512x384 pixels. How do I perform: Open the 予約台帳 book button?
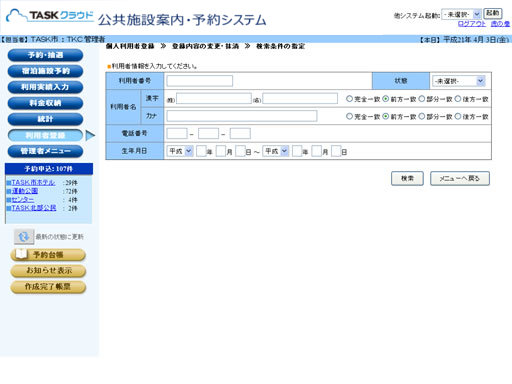tap(48, 255)
